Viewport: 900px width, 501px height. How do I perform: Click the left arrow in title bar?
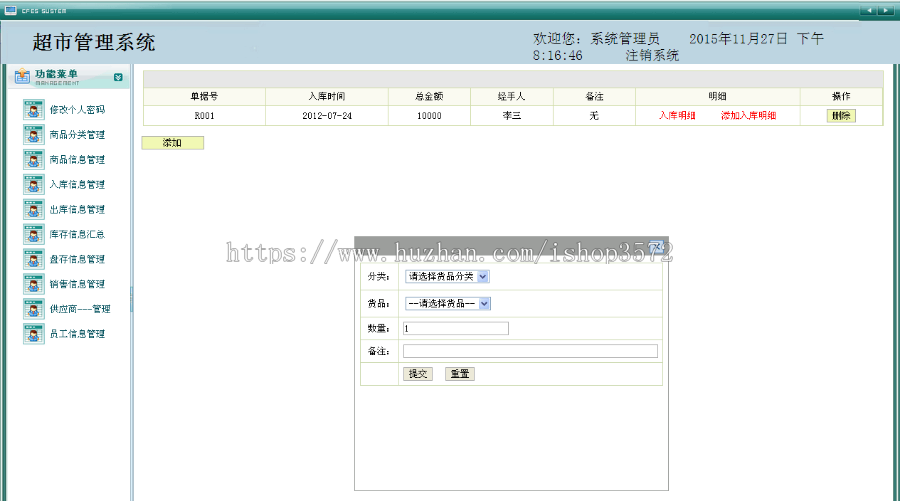868,10
